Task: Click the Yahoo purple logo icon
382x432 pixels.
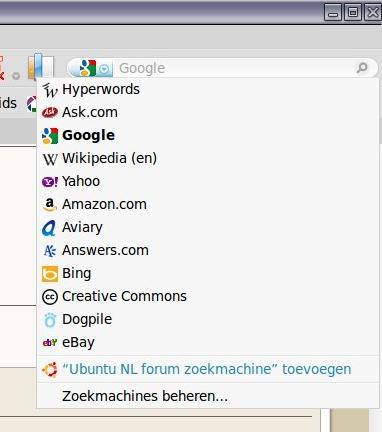Action: point(50,182)
